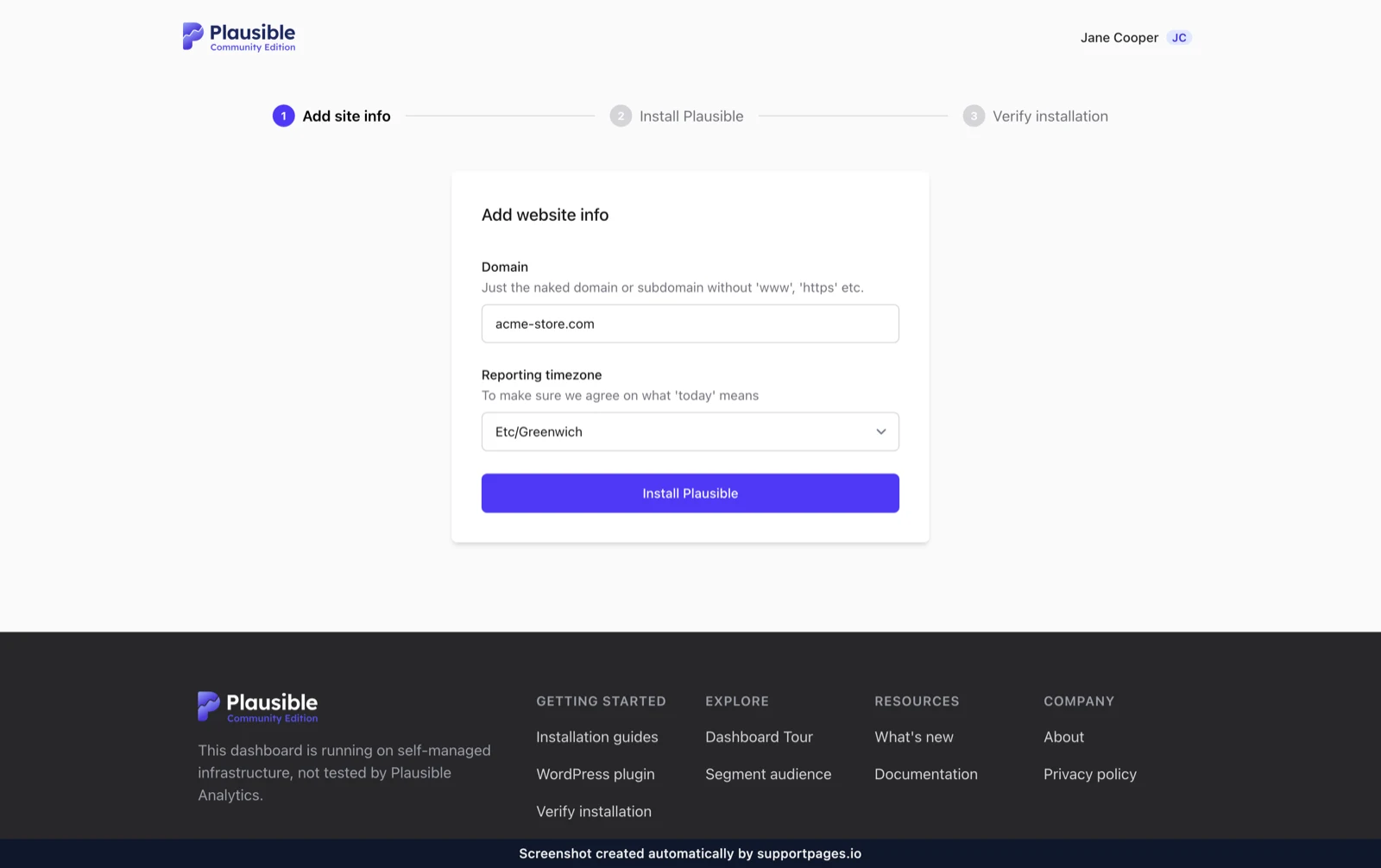
Task: Click the 'Domain' field label
Action: (505, 267)
